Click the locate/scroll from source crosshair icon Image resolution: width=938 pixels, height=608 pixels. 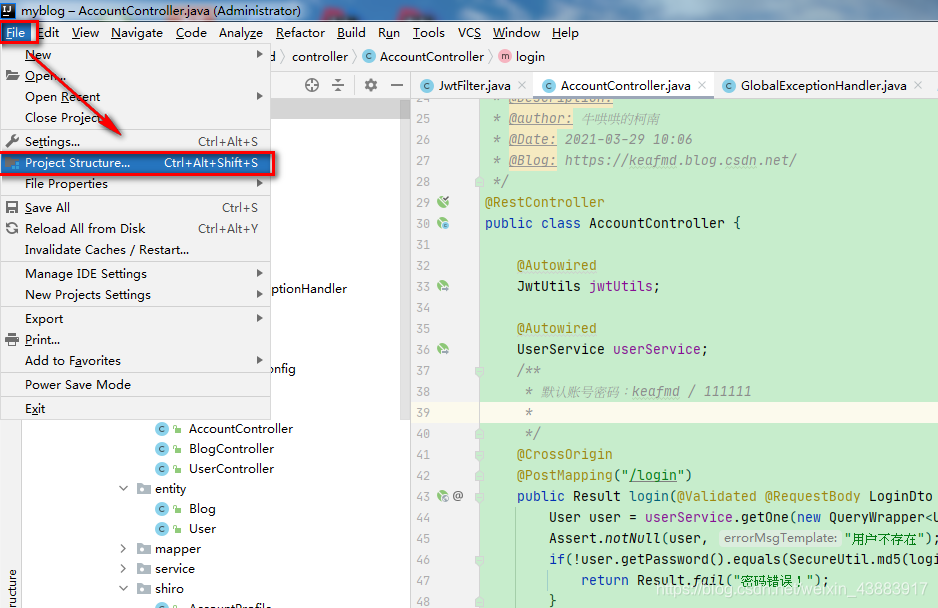click(312, 85)
